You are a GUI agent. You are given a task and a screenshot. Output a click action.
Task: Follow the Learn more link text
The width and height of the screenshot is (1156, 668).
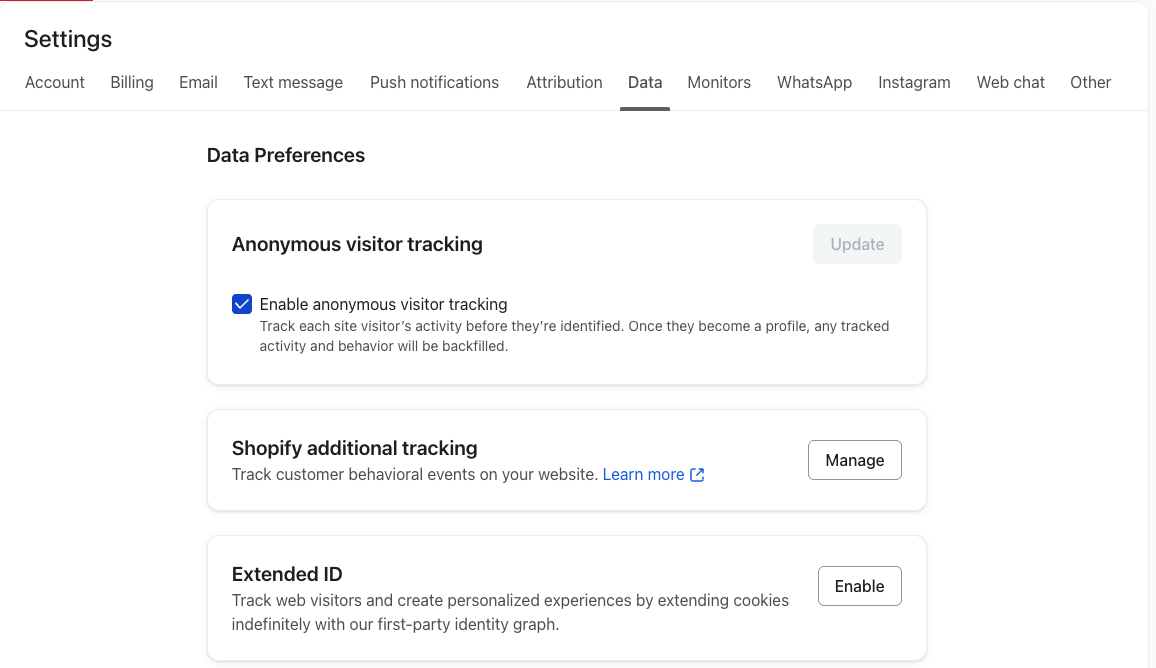pyautogui.click(x=643, y=475)
